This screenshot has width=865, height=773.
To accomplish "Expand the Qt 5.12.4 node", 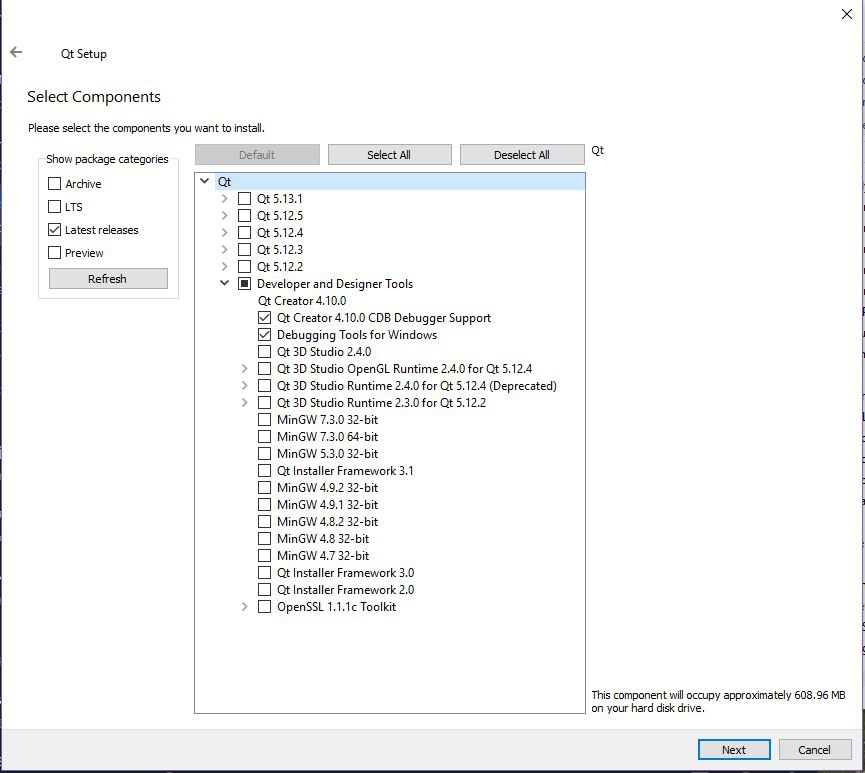I will [225, 232].
